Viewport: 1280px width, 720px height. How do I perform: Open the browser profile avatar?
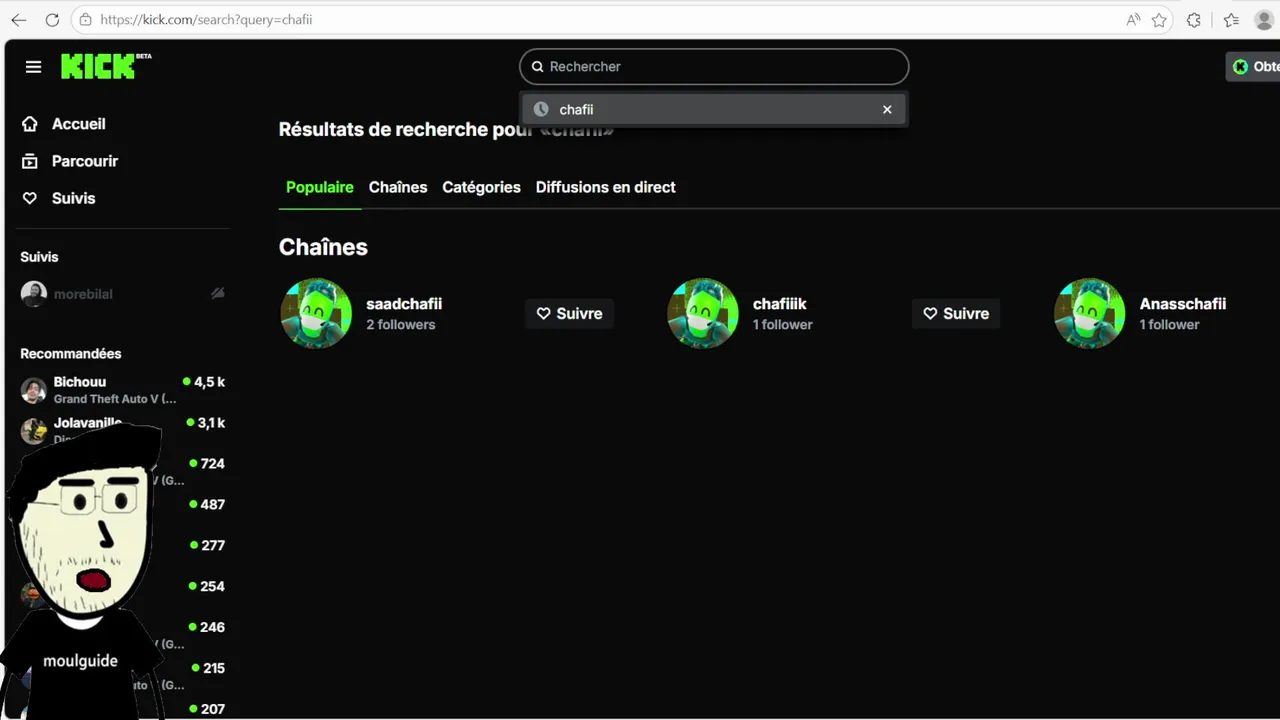click(1264, 20)
